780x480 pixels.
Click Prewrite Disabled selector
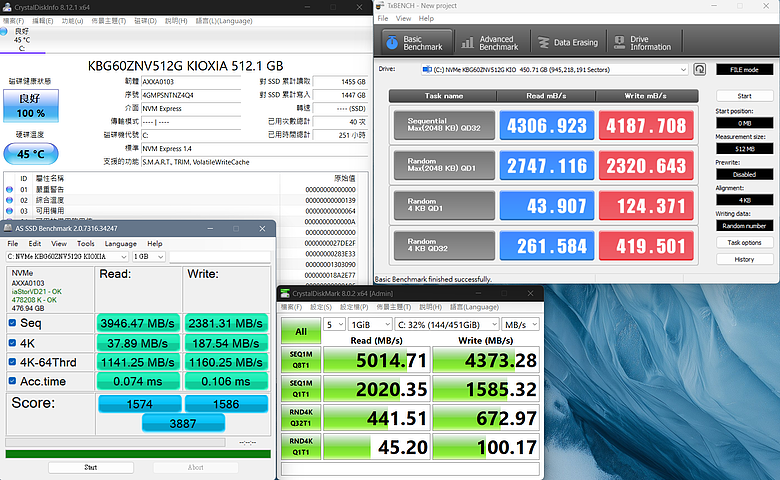pyautogui.click(x=744, y=175)
